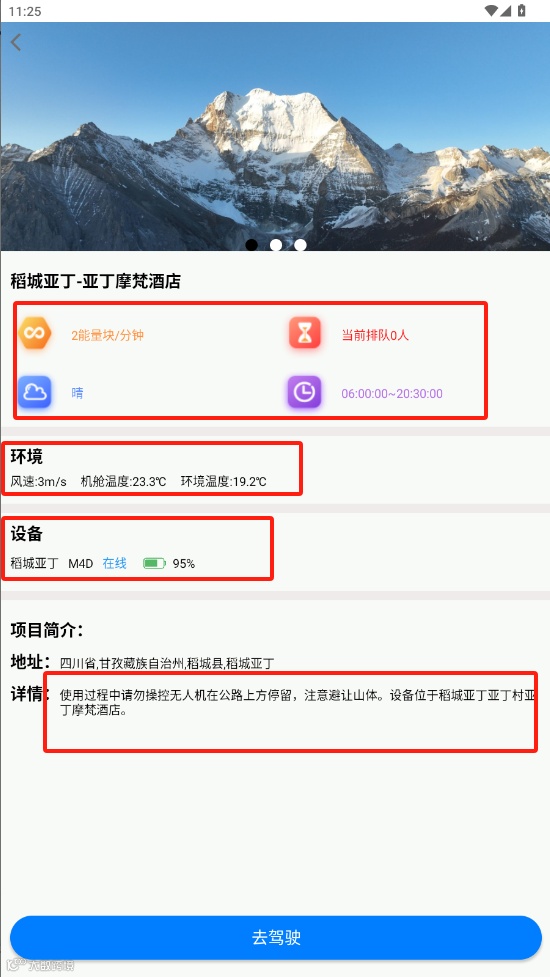Check the Wi-Fi signal icon in status bar

pos(491,11)
